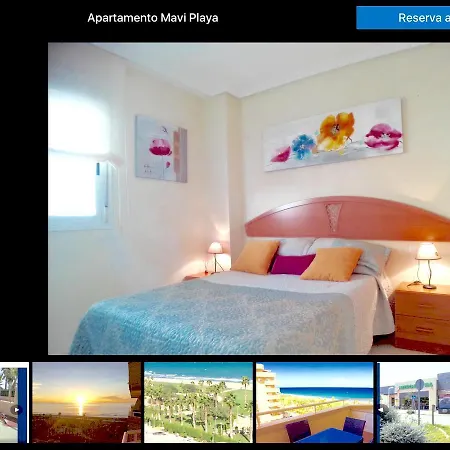Click the Apartamento Mavi Playa title
This screenshot has height=450, width=450.
point(153,18)
